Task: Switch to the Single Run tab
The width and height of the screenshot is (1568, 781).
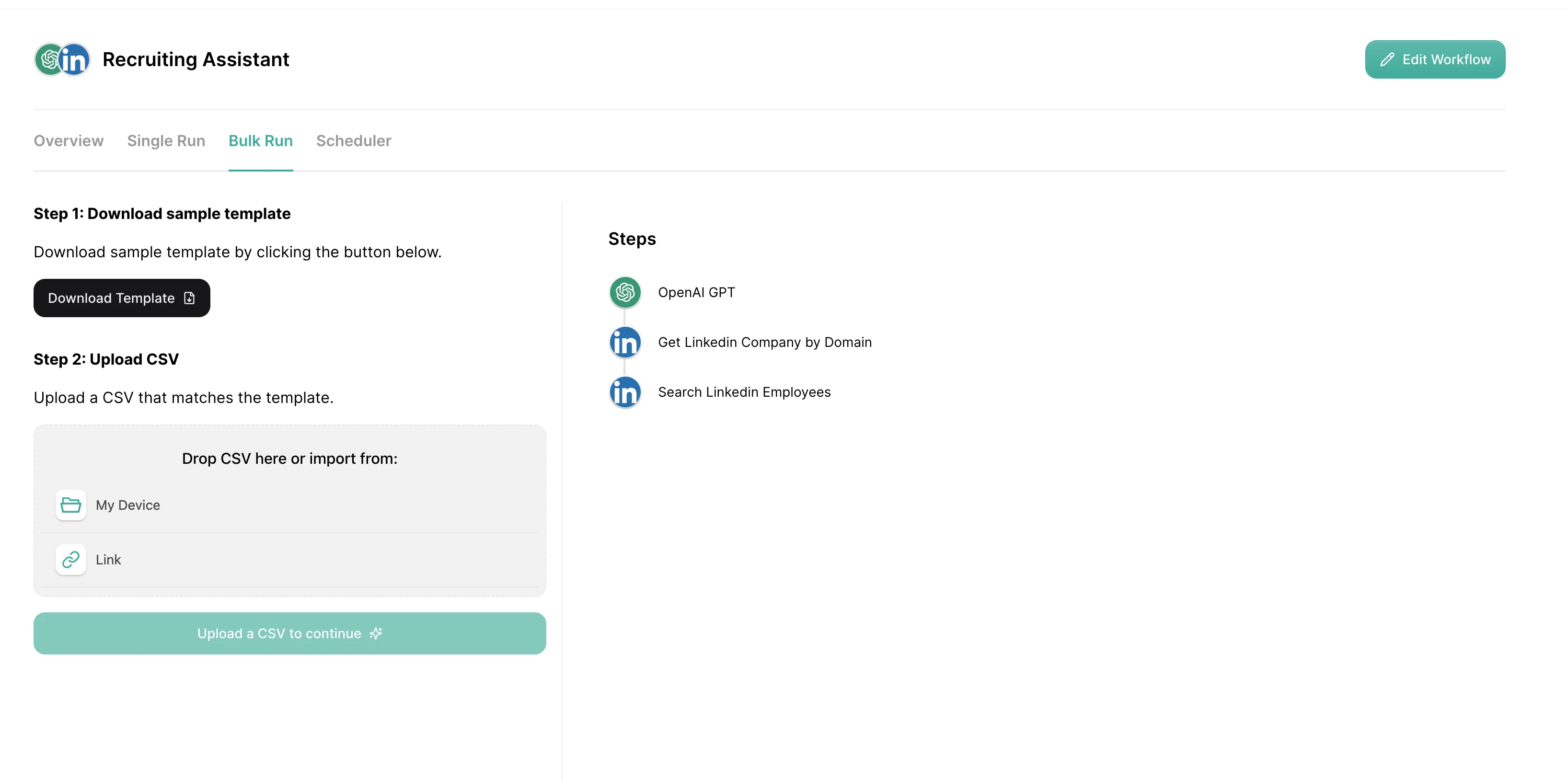Action: click(x=165, y=140)
